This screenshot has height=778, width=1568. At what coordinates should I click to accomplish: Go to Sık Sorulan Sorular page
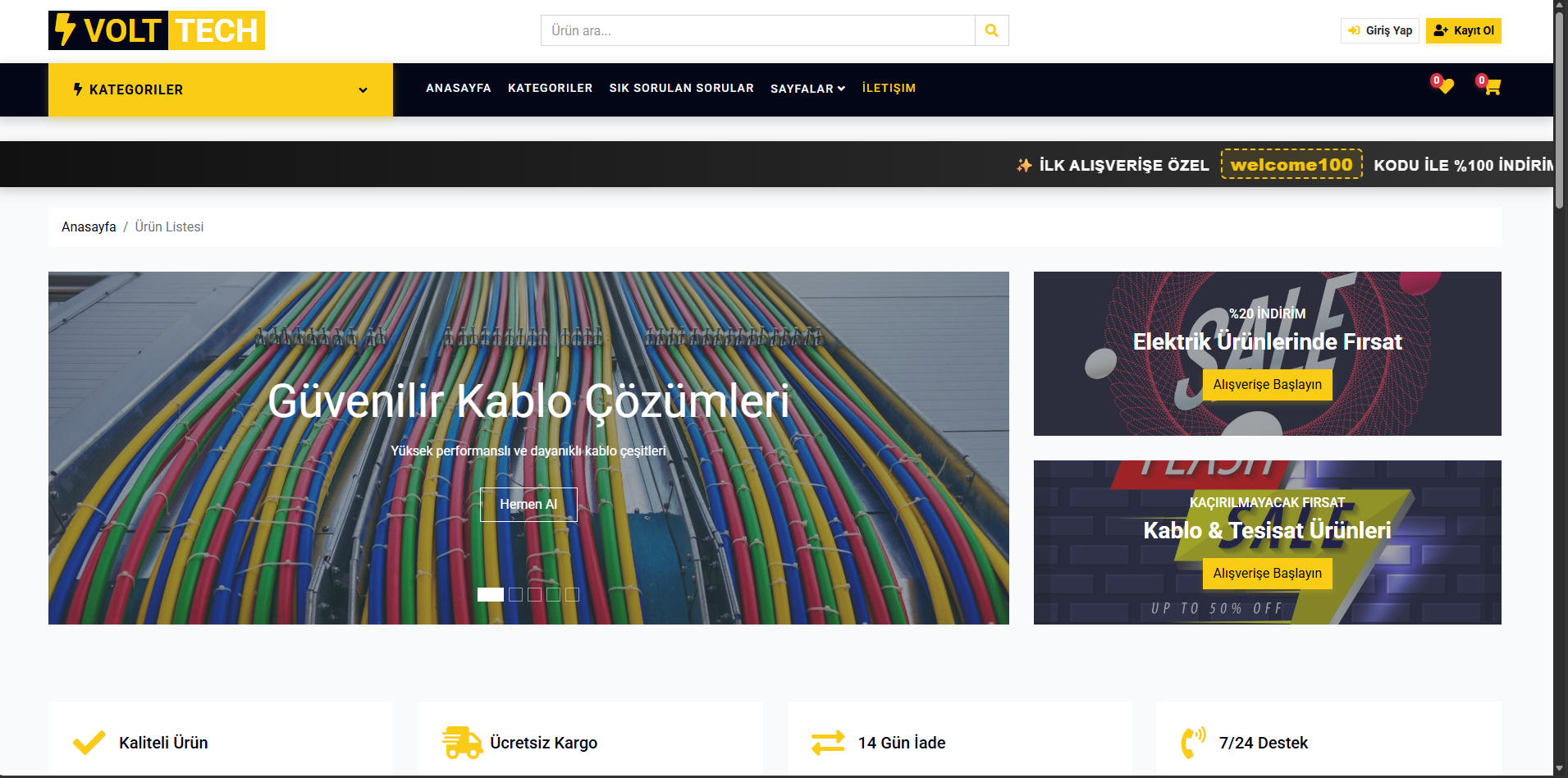[x=681, y=88]
